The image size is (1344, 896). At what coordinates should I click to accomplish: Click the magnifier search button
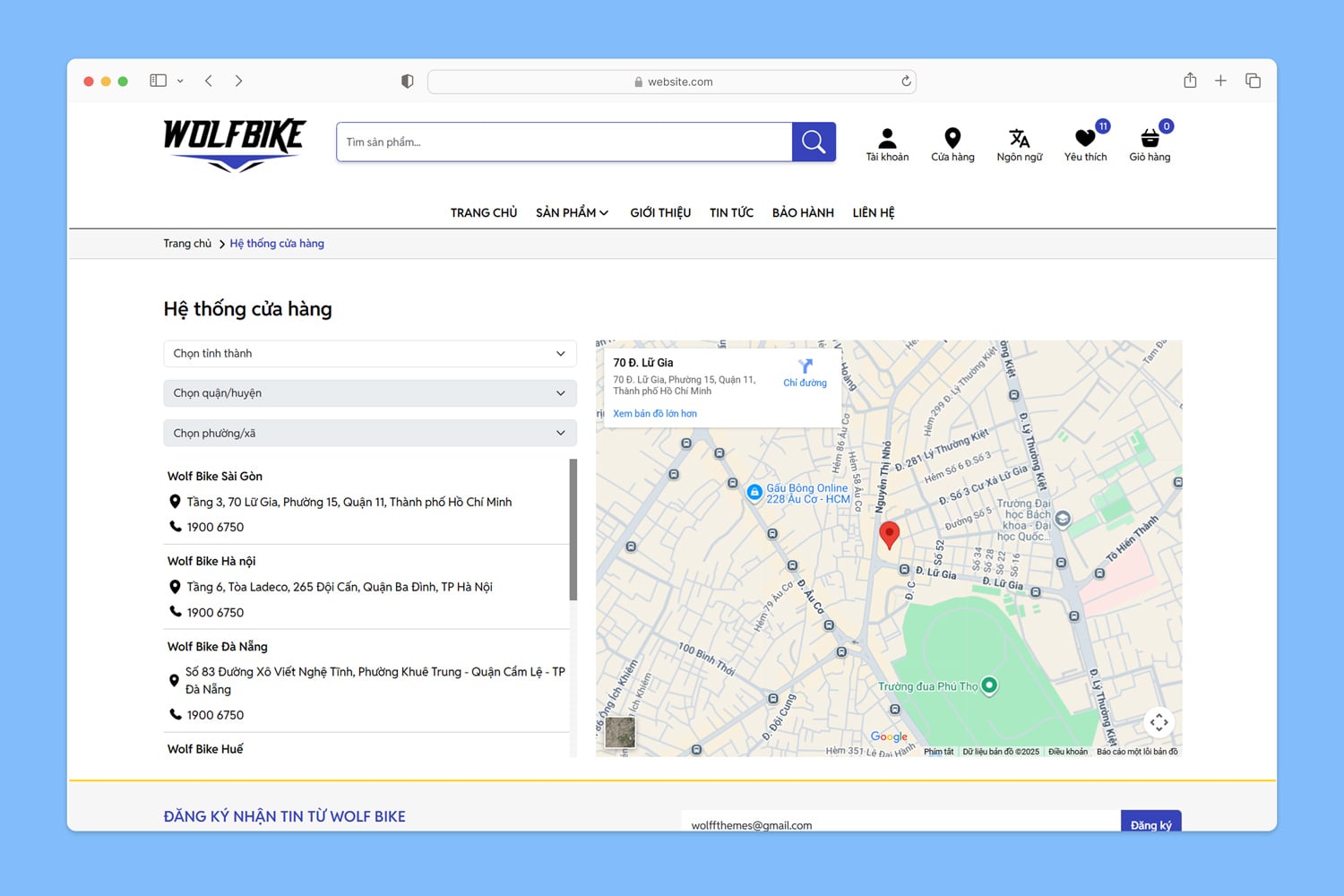tap(814, 142)
